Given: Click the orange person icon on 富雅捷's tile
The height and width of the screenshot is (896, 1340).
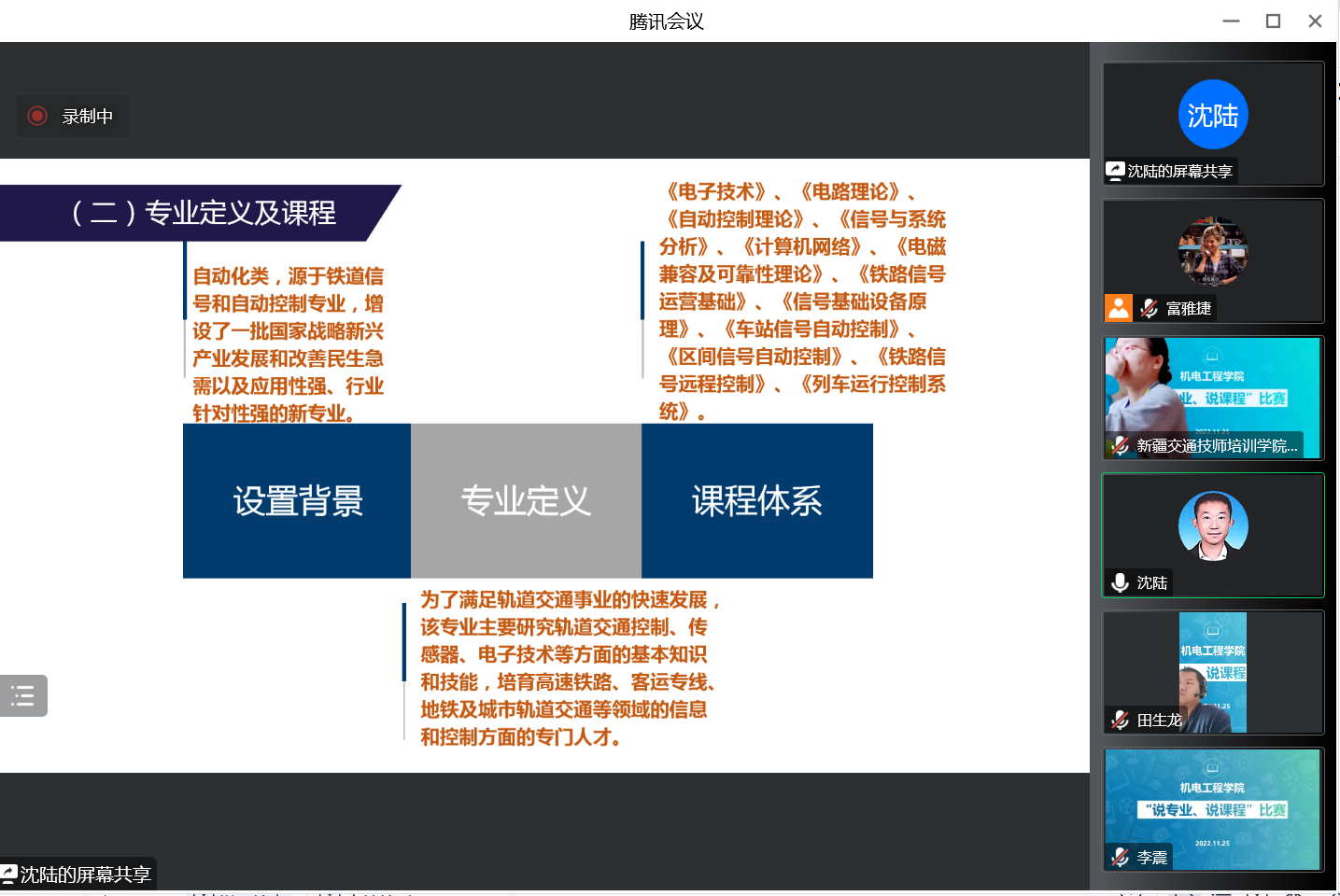Looking at the screenshot, I should point(1119,308).
